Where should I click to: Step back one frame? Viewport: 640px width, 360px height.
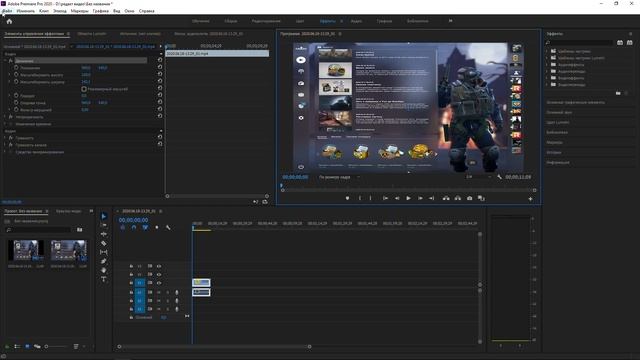pos(397,198)
